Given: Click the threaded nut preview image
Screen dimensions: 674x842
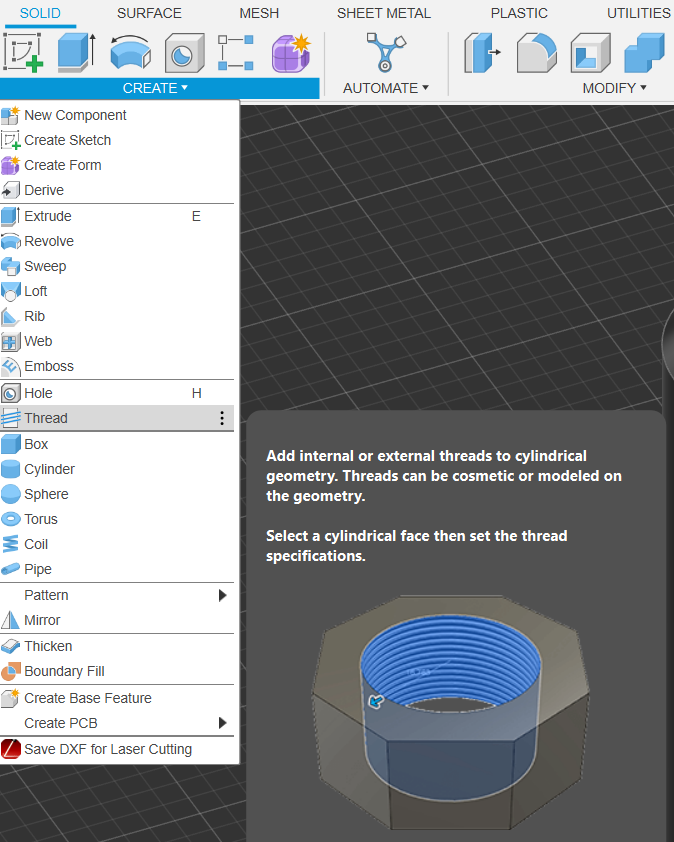Looking at the screenshot, I should [x=451, y=713].
